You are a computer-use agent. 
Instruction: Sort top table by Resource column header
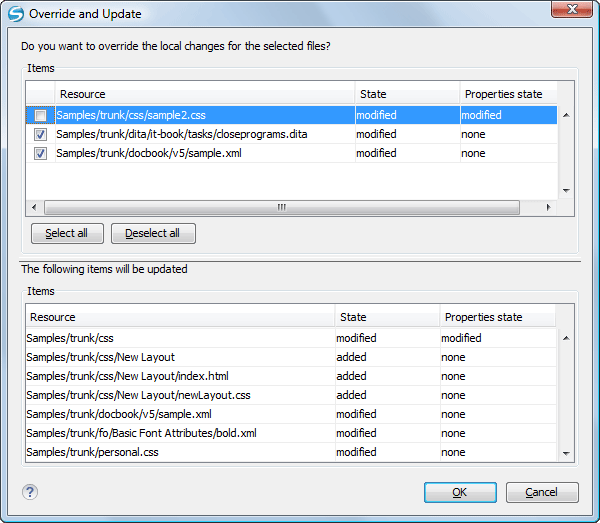pos(205,94)
